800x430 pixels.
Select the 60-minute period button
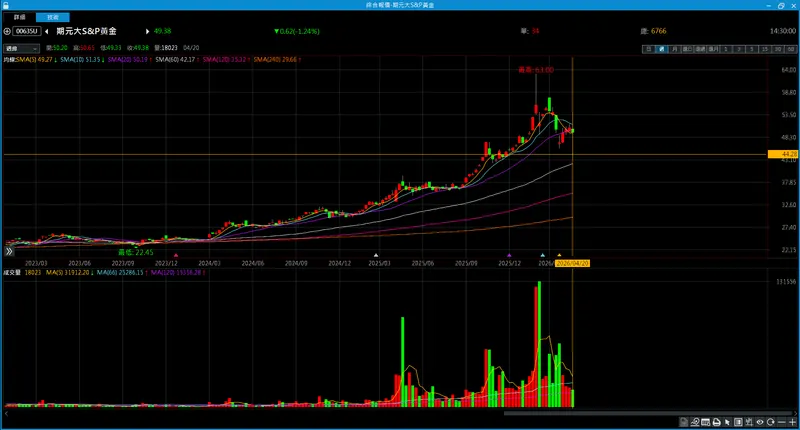790,49
